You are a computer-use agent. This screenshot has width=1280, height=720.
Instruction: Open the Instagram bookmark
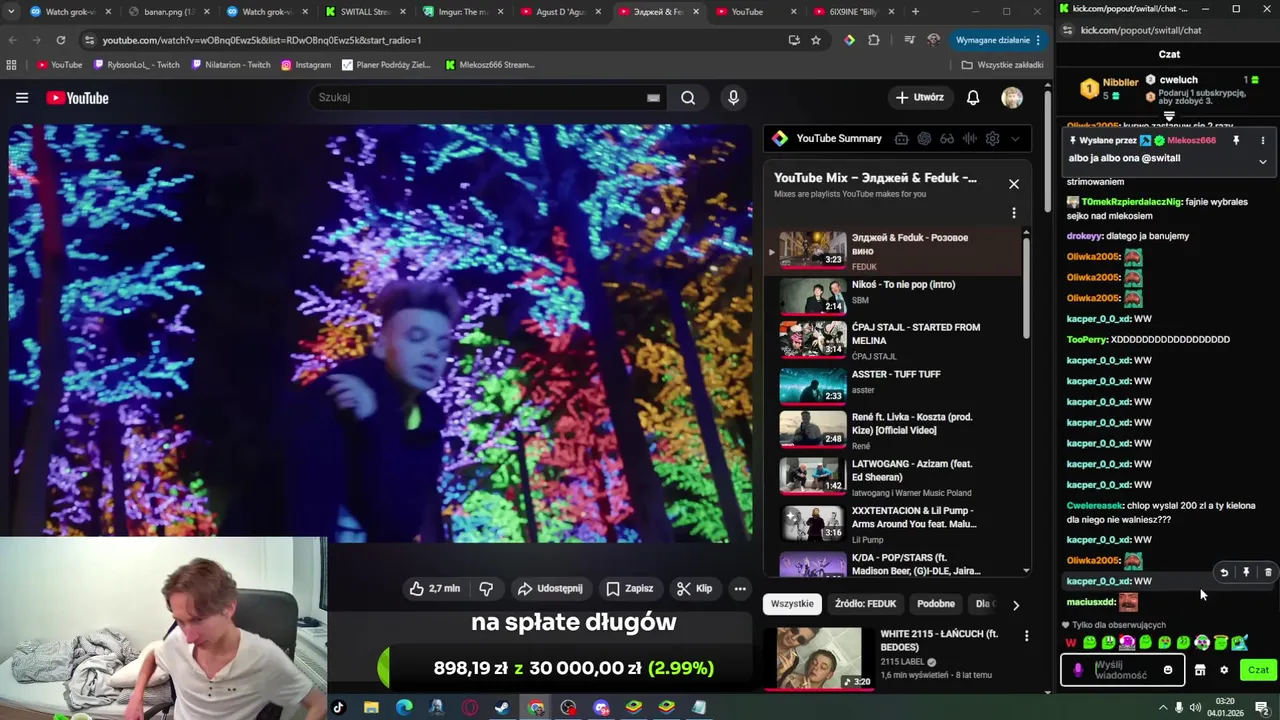click(306, 65)
